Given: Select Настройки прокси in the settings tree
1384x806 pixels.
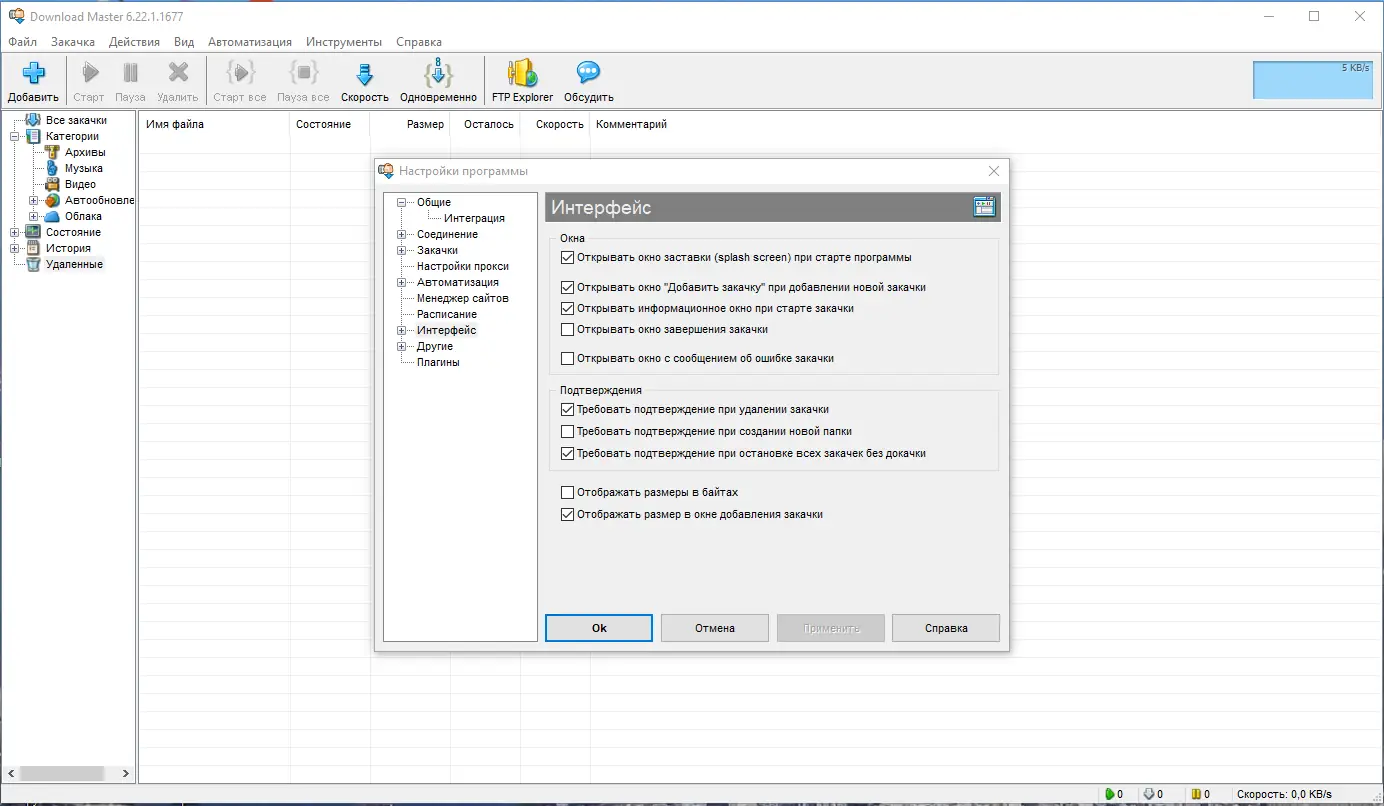Looking at the screenshot, I should pos(463,266).
